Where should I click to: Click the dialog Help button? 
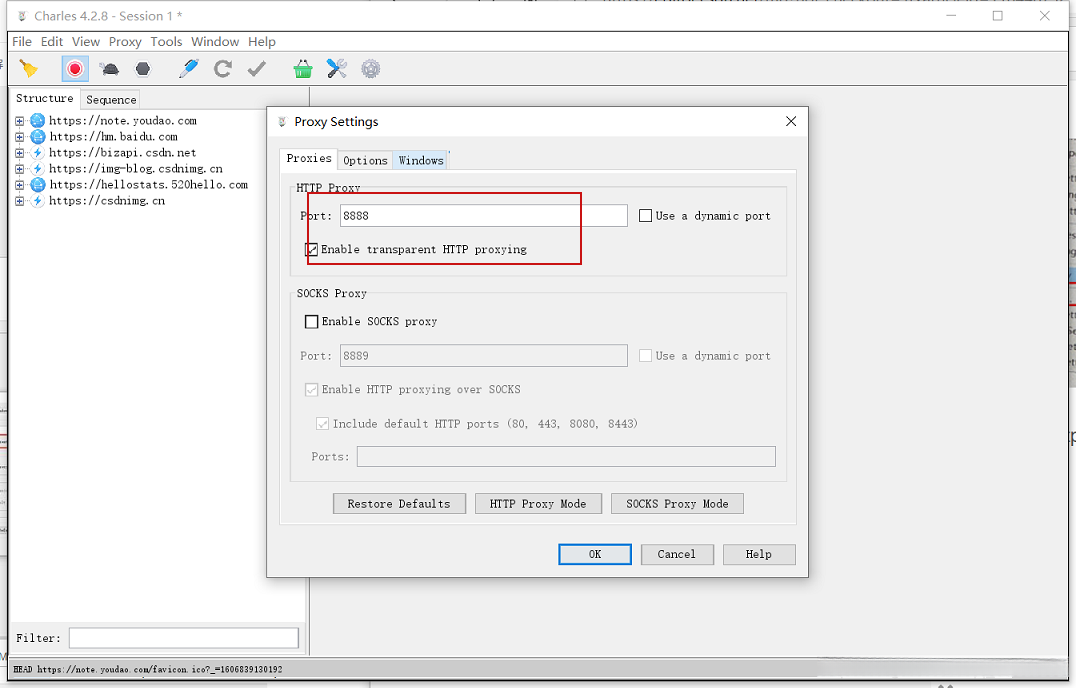click(x=759, y=554)
